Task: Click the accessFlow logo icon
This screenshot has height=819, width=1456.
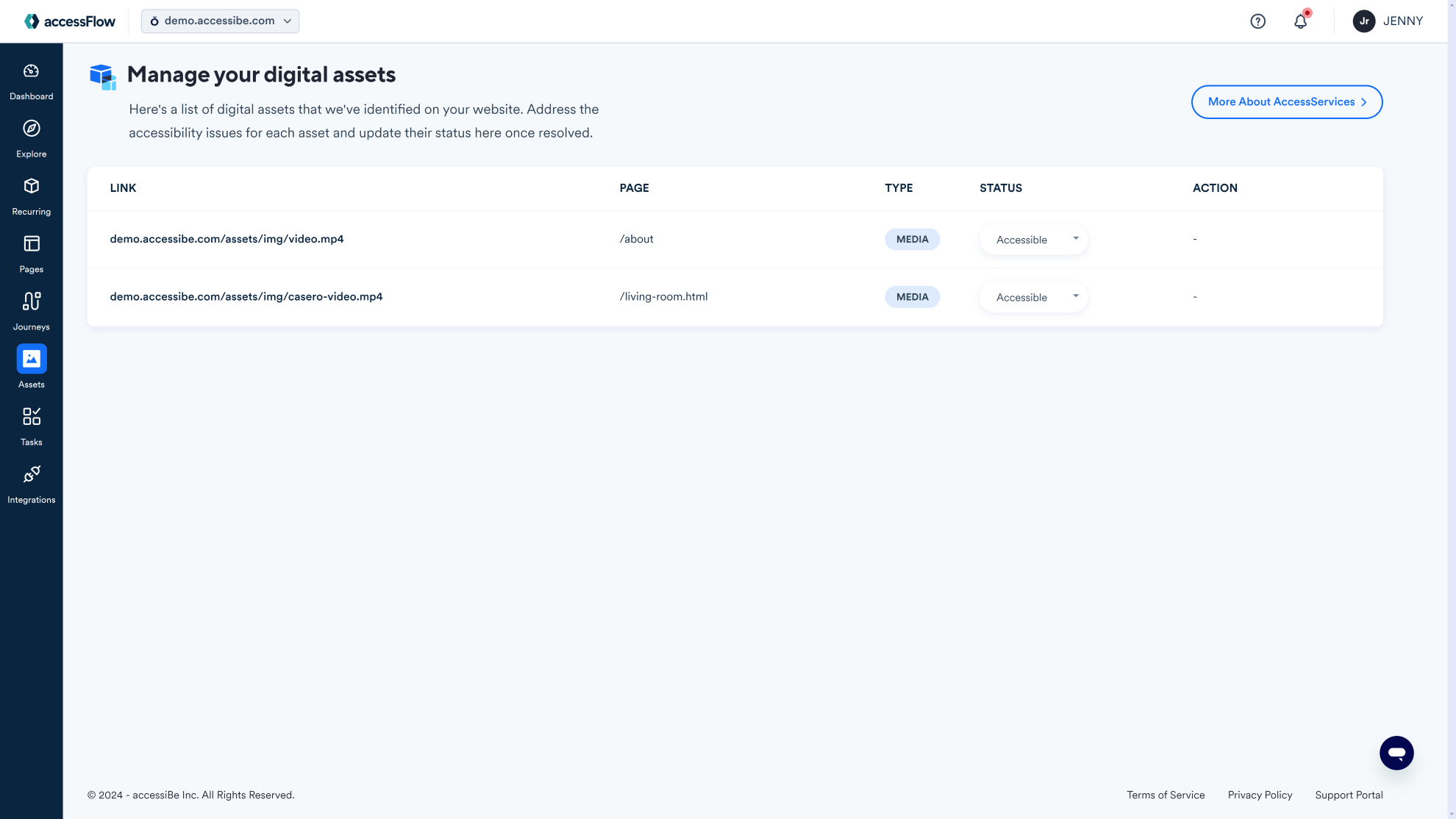Action: 31,21
